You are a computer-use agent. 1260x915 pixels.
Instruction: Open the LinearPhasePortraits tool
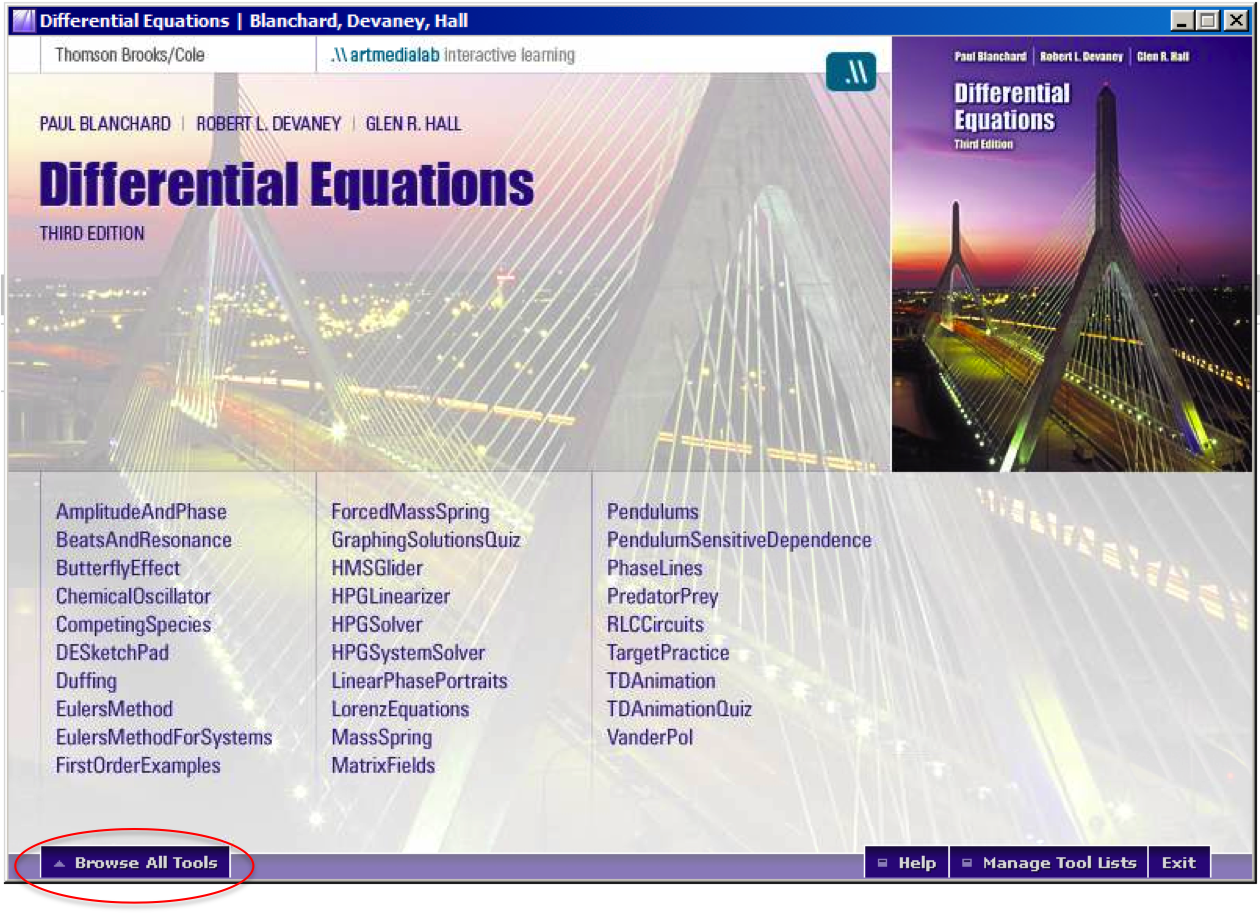point(419,681)
